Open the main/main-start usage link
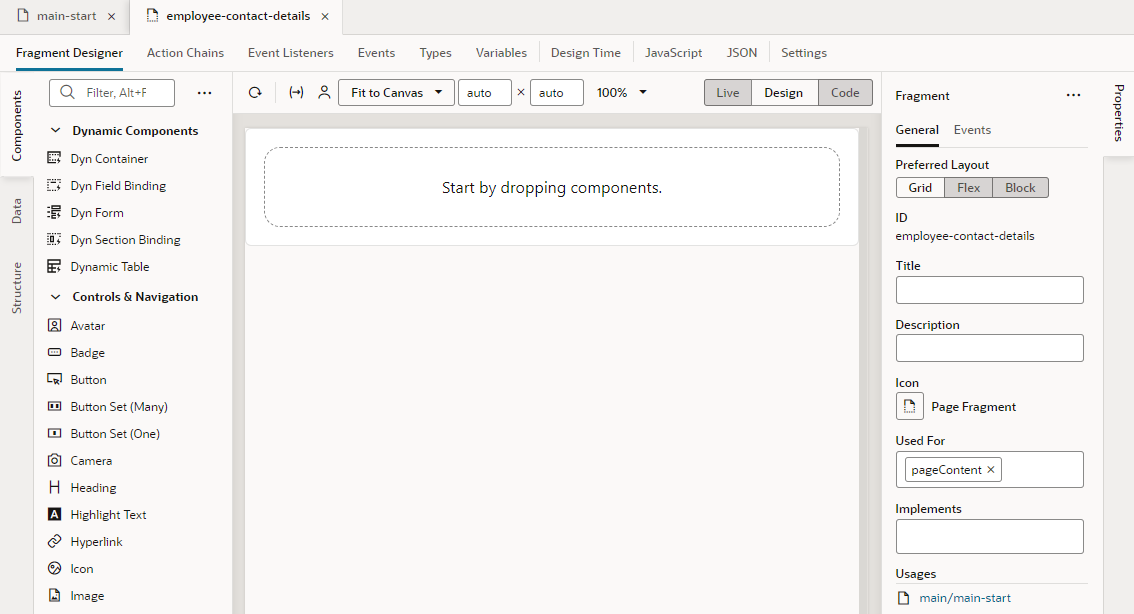Screen dimensions: 1134x614 (x=965, y=598)
